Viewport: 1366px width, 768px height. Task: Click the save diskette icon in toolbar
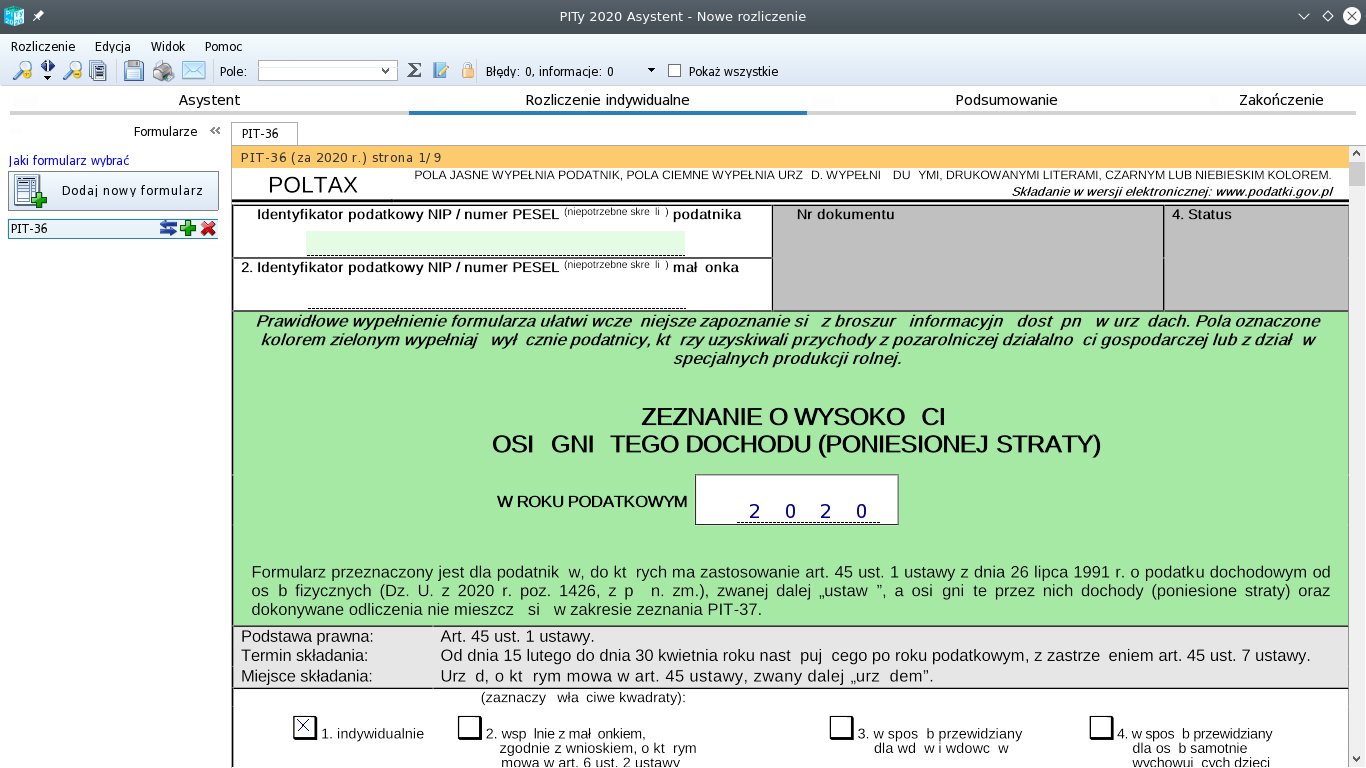click(134, 71)
